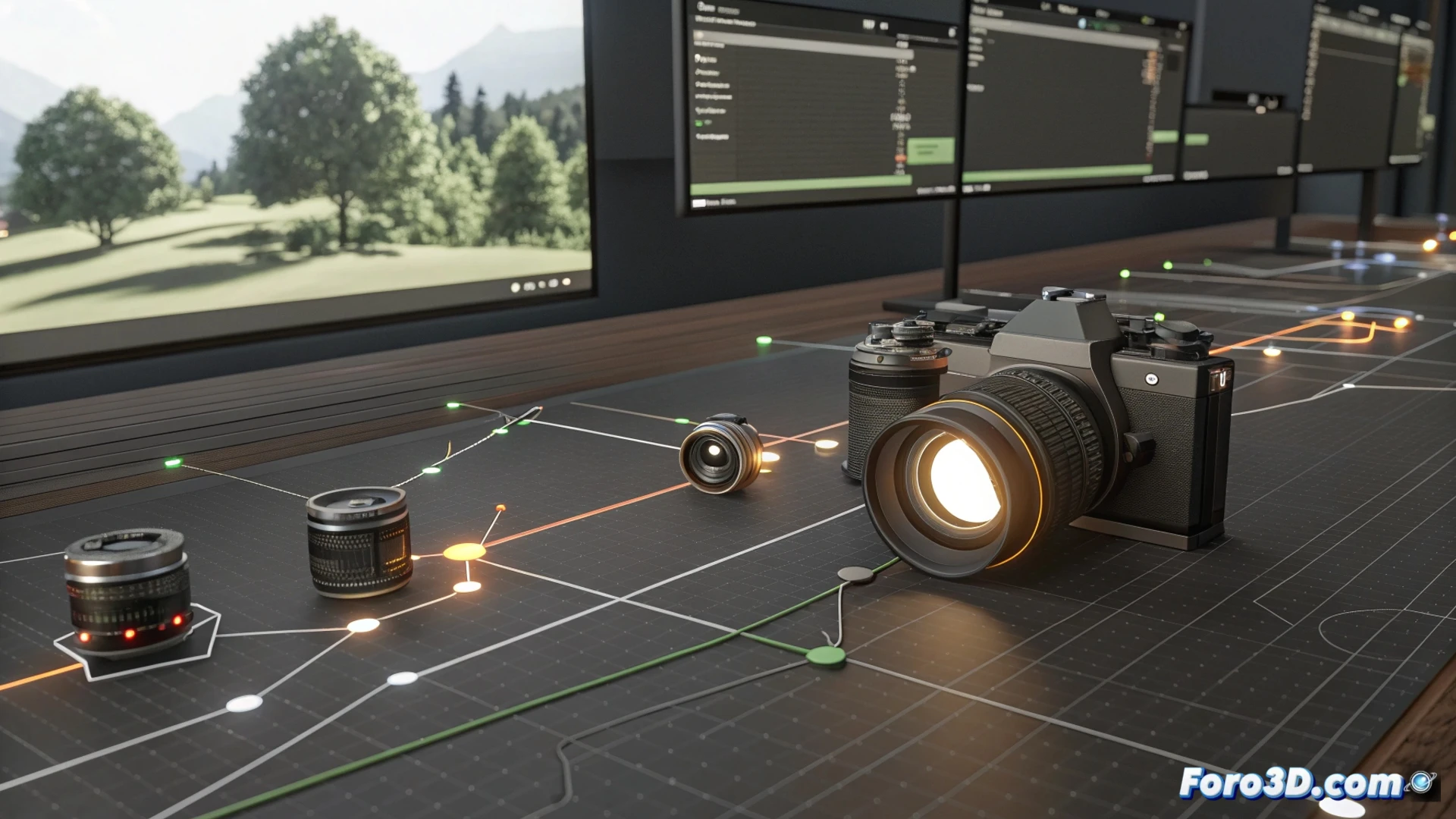Image resolution: width=1456 pixels, height=819 pixels.
Task: Click the green highlighted button on the left monitor
Action: click(x=930, y=149)
